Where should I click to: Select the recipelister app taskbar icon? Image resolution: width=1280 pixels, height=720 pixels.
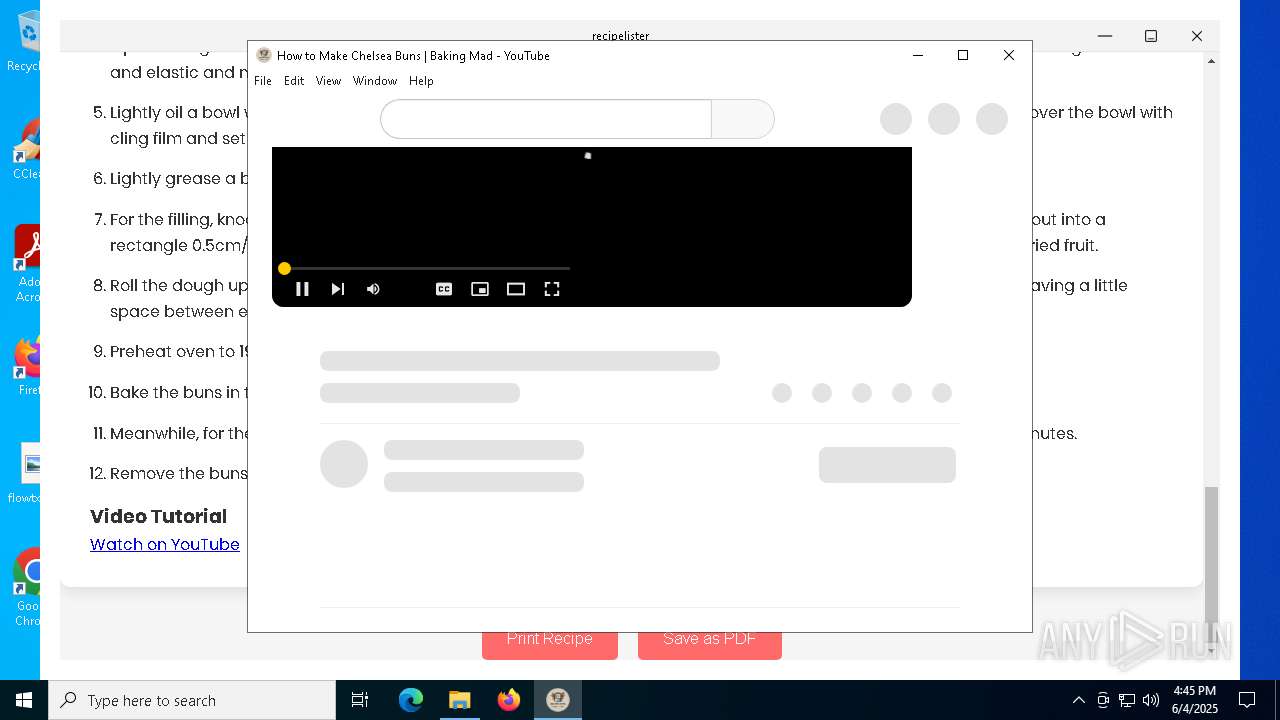557,700
